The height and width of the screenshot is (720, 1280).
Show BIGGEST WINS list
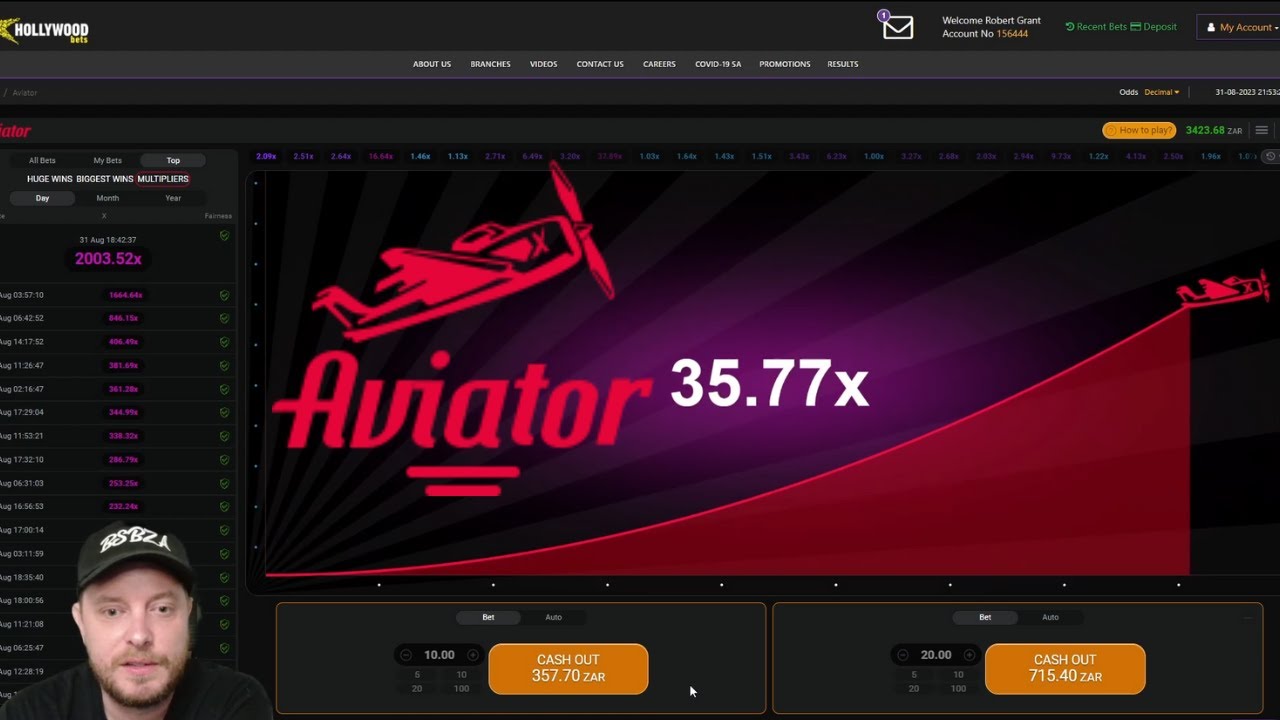coord(104,179)
